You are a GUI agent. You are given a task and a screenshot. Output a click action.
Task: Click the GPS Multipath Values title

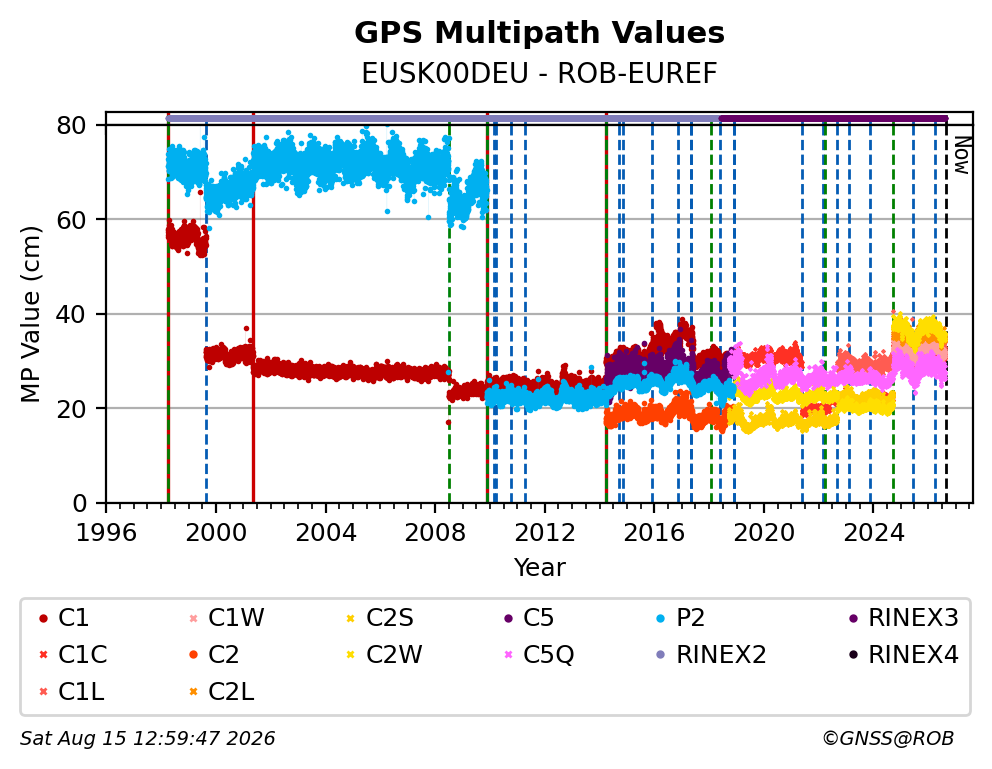539,33
